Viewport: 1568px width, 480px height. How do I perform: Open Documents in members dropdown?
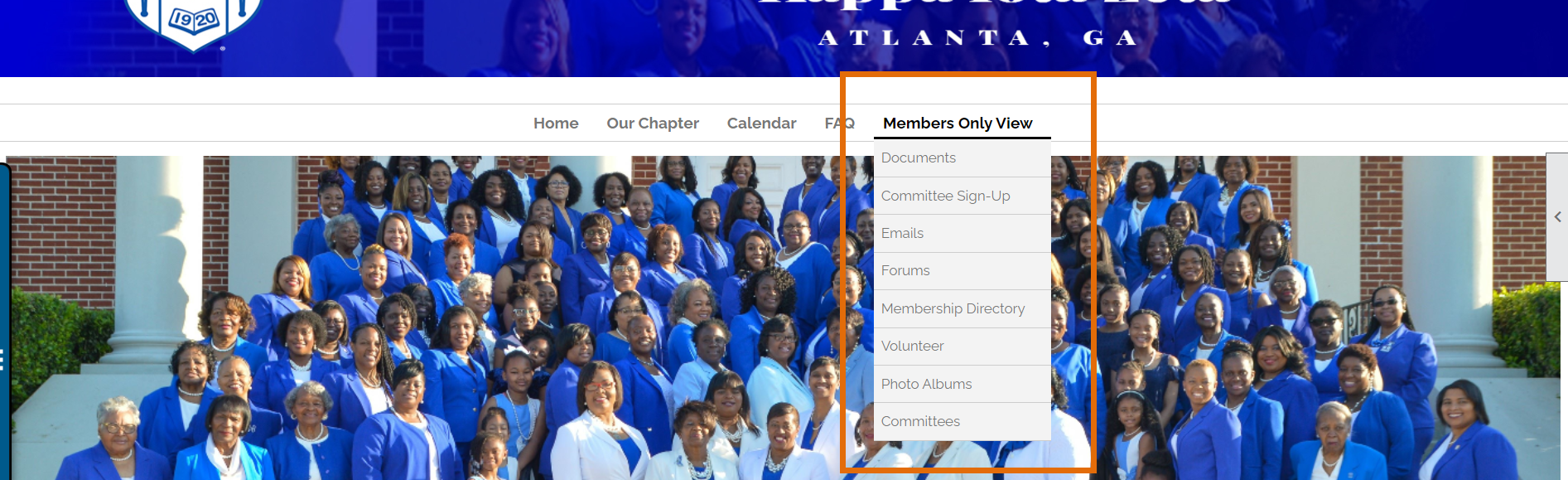[x=963, y=158]
